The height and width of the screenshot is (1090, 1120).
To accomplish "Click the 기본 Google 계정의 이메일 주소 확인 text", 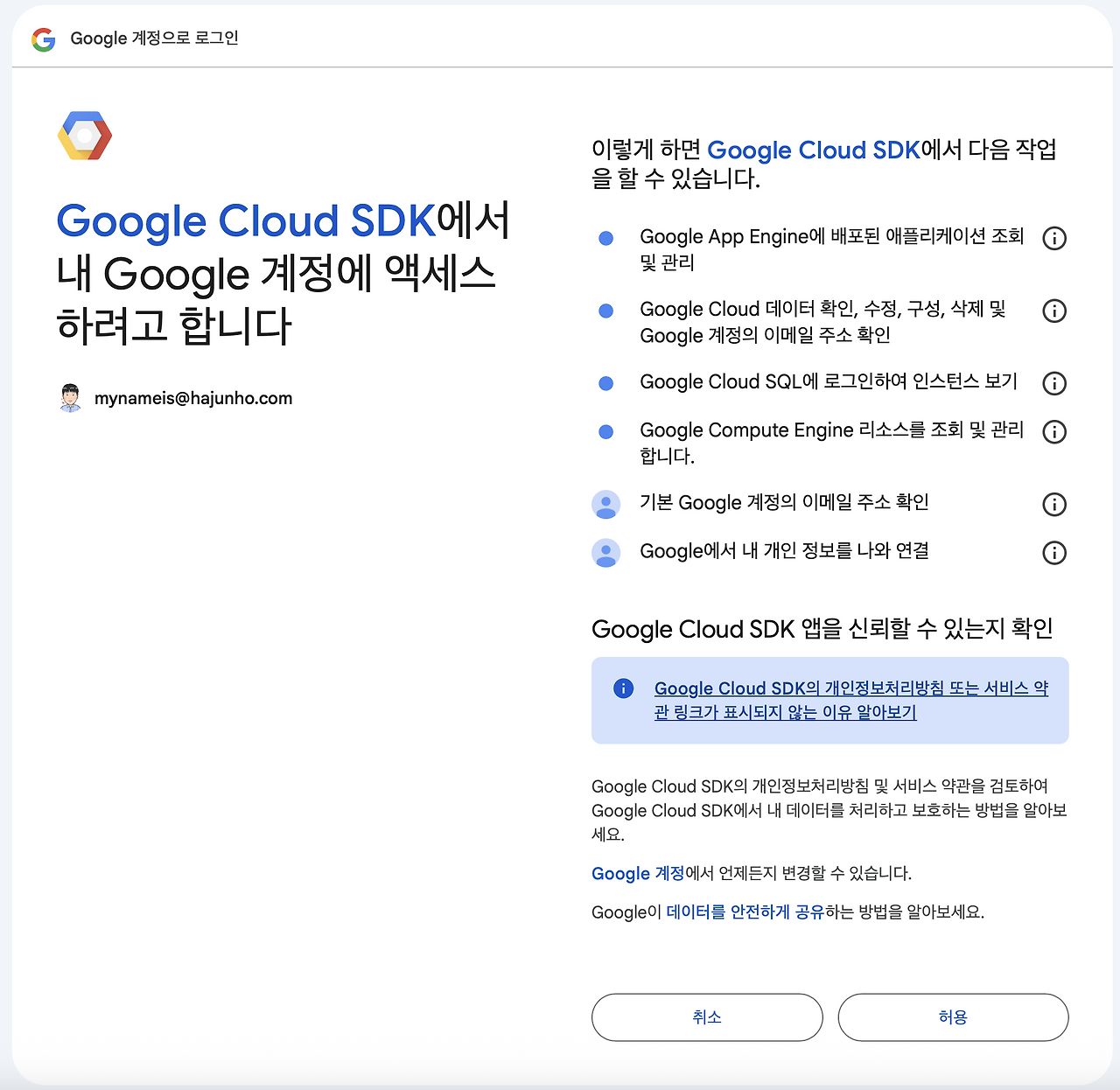I will 784,503.
